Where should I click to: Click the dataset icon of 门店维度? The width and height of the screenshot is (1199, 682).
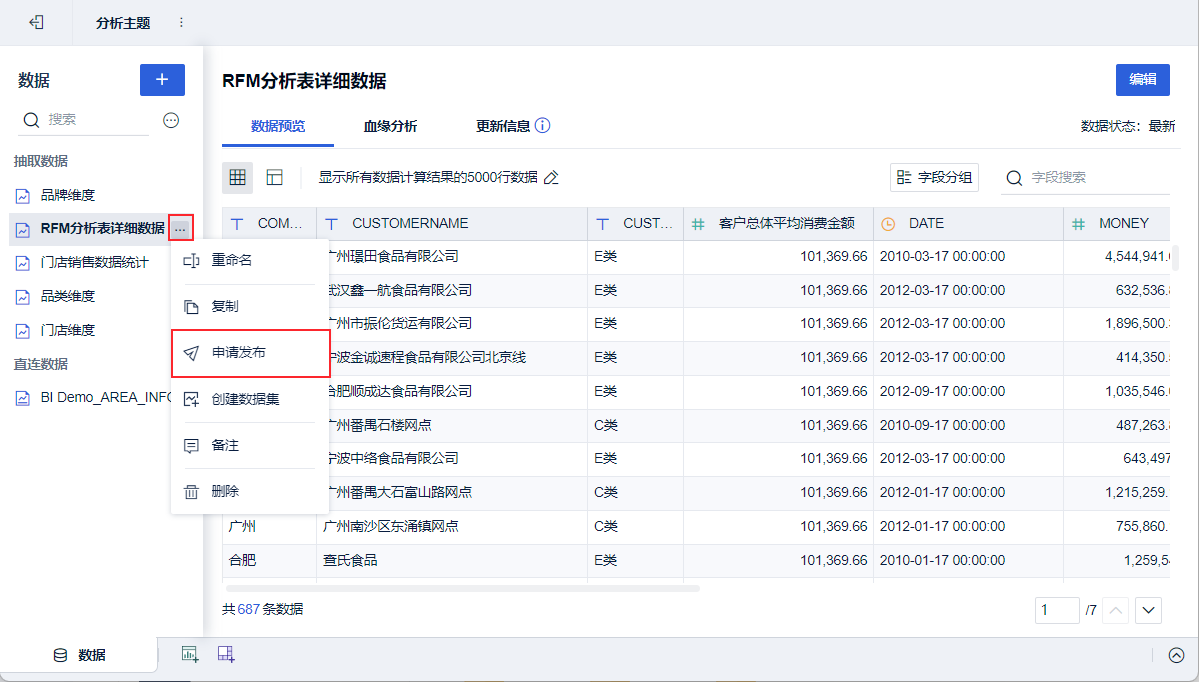[x=23, y=331]
